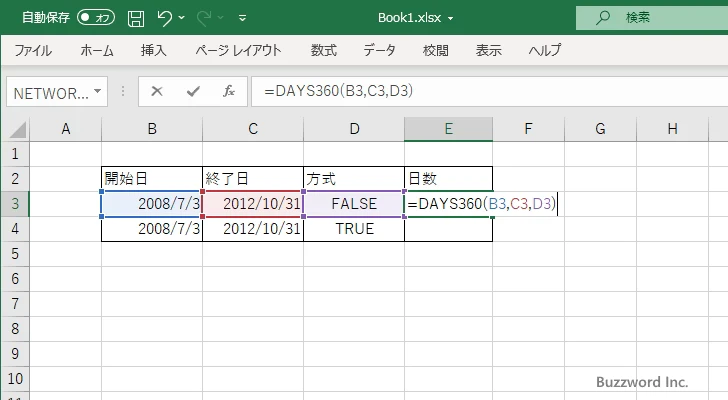Select row 1 header

pyautogui.click(x=15, y=154)
